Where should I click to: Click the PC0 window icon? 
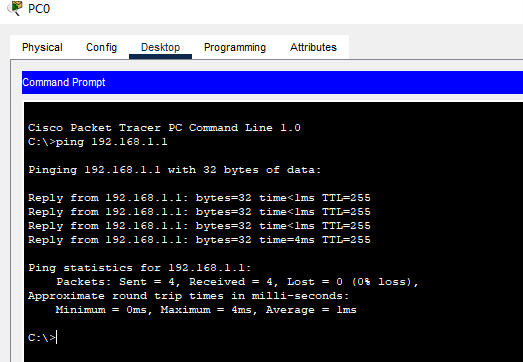point(15,8)
